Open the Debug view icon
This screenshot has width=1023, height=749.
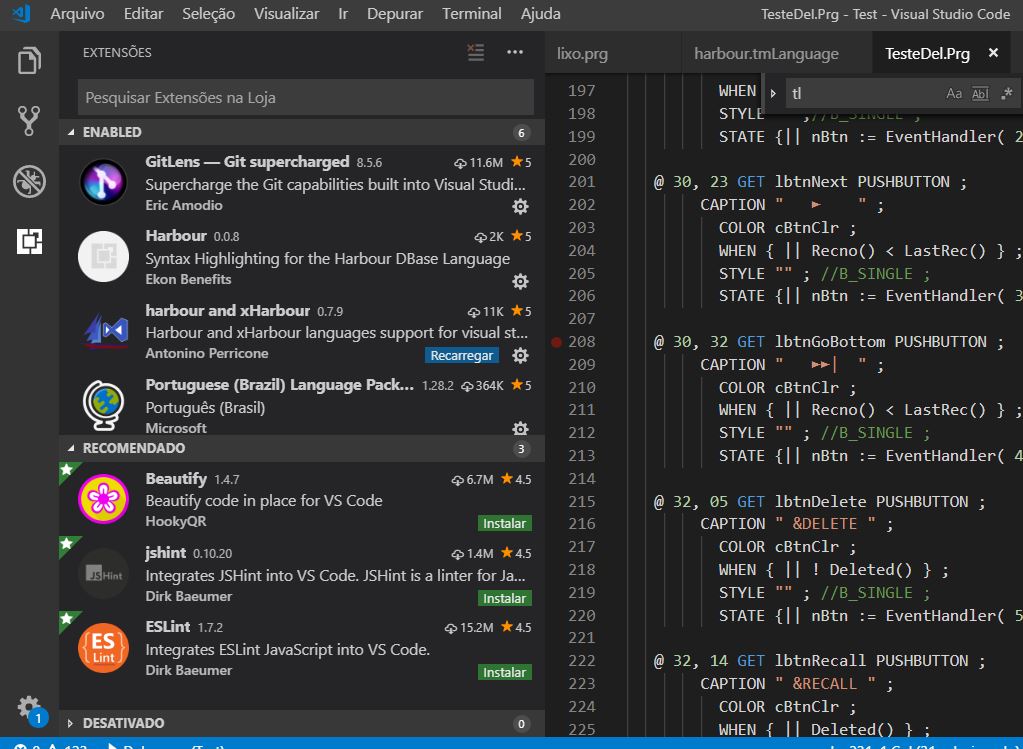click(29, 181)
